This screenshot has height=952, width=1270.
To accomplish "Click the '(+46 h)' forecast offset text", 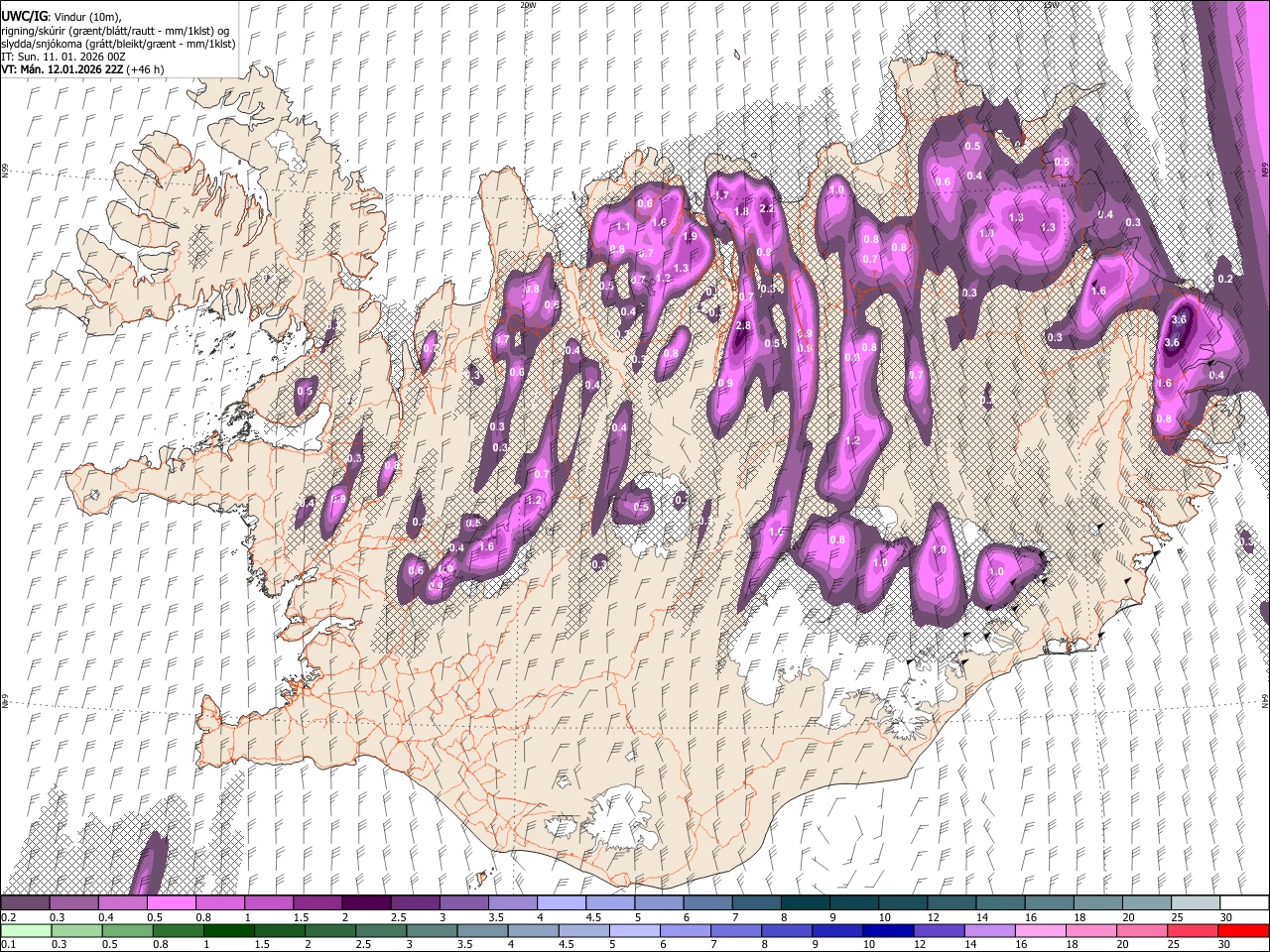I will (145, 69).
